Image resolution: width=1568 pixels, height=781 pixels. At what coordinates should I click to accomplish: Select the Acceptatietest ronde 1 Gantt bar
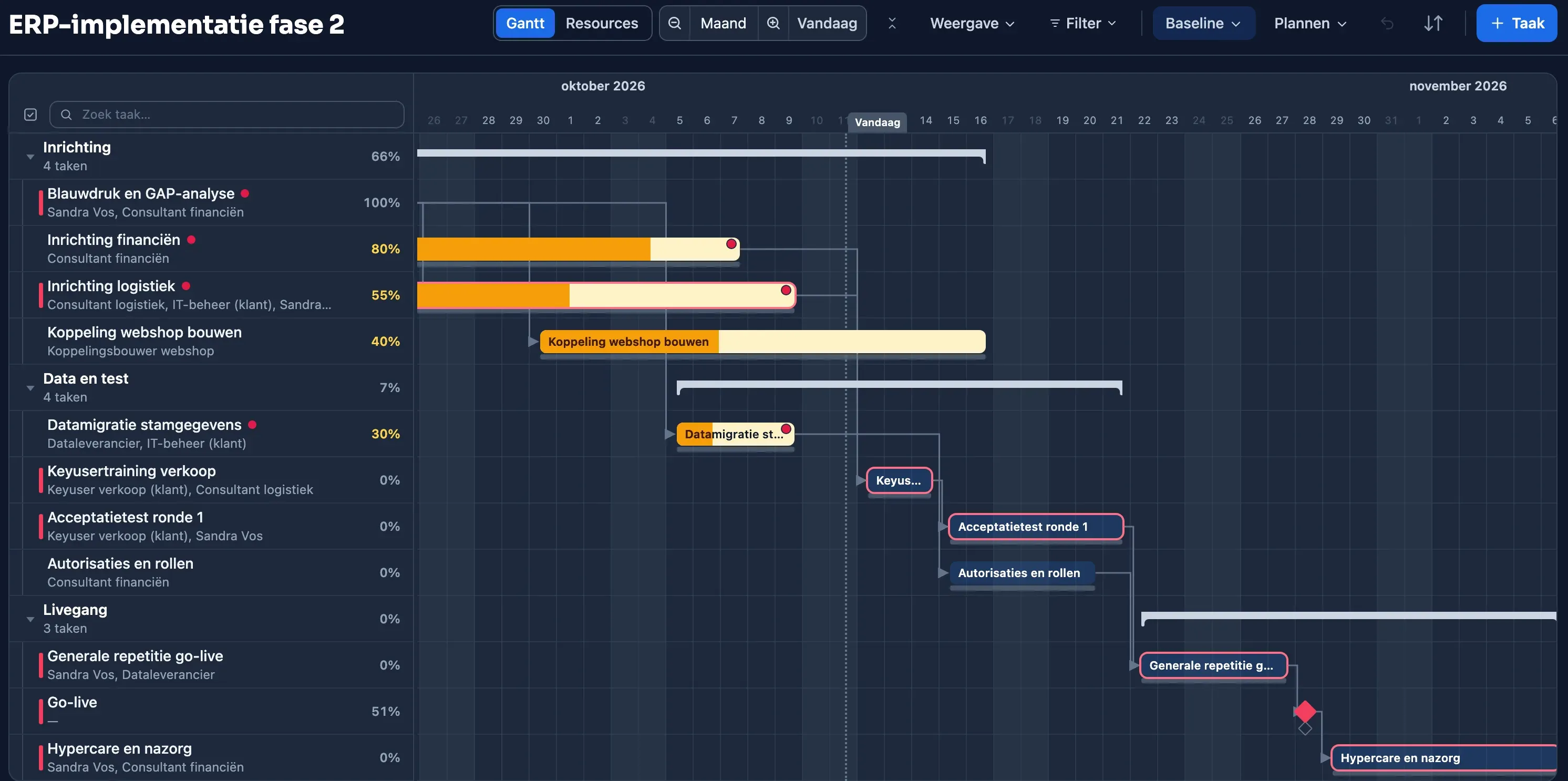1035,527
